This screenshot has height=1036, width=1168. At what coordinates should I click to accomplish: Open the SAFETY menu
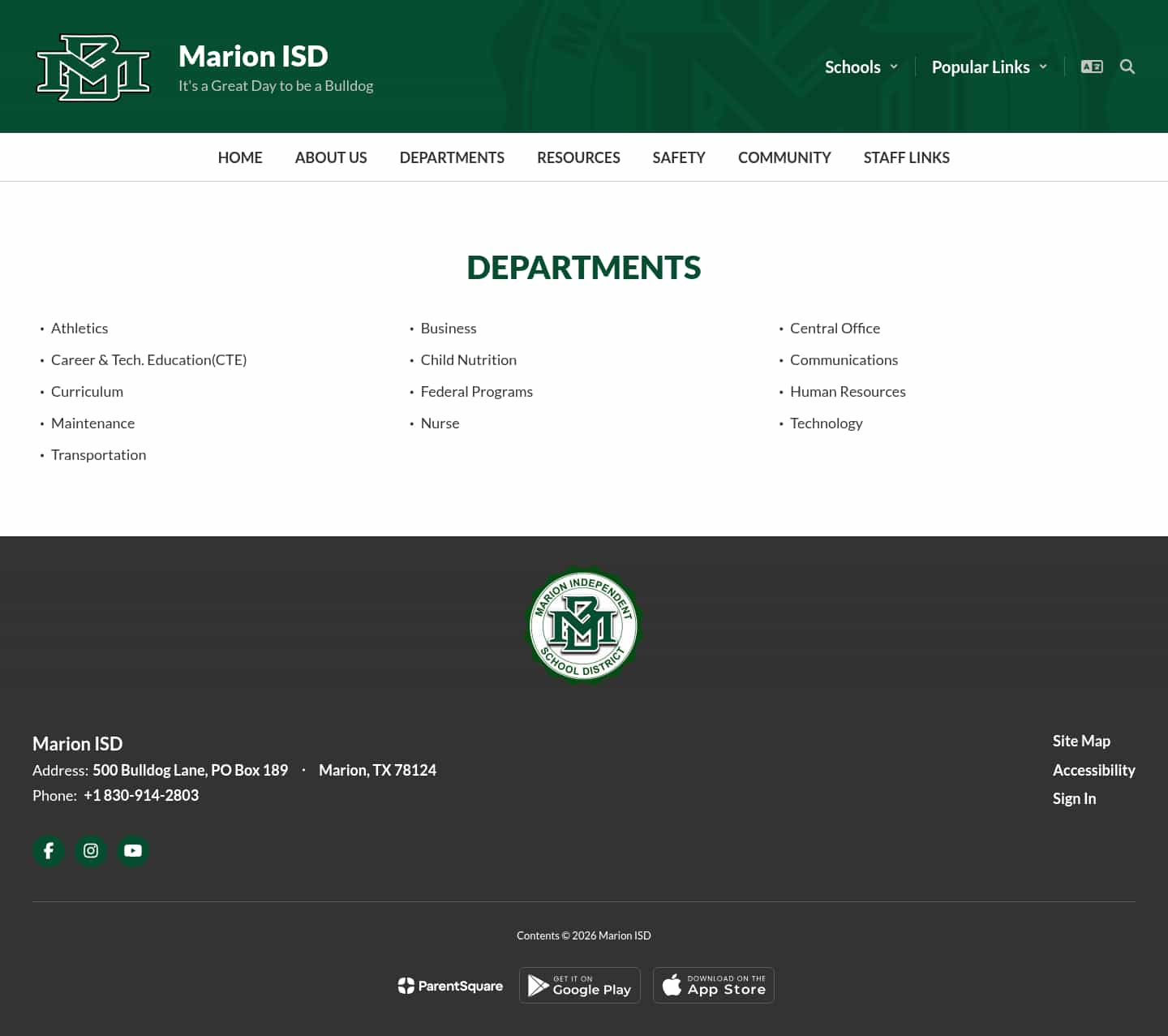tap(679, 157)
